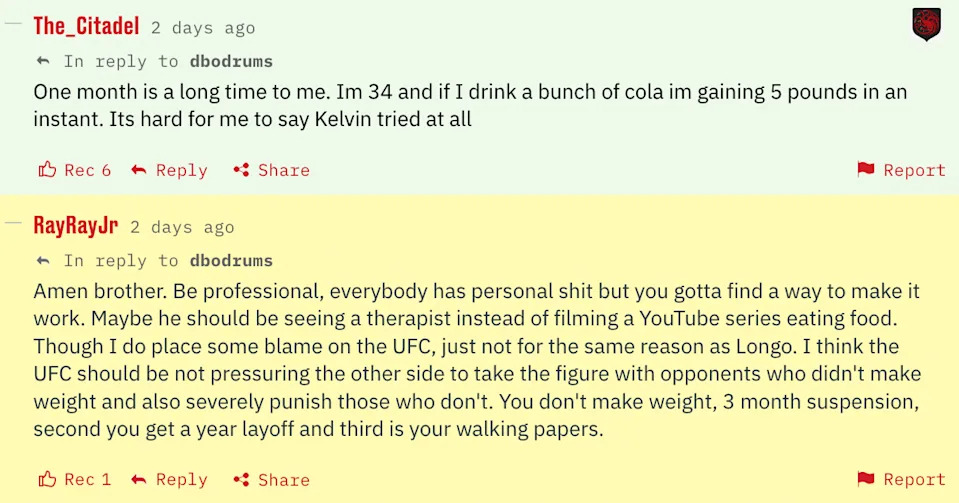The image size is (959, 503).
Task: Click the '2 days ago' timestamp on RayRayJr comment
Action: point(182,227)
